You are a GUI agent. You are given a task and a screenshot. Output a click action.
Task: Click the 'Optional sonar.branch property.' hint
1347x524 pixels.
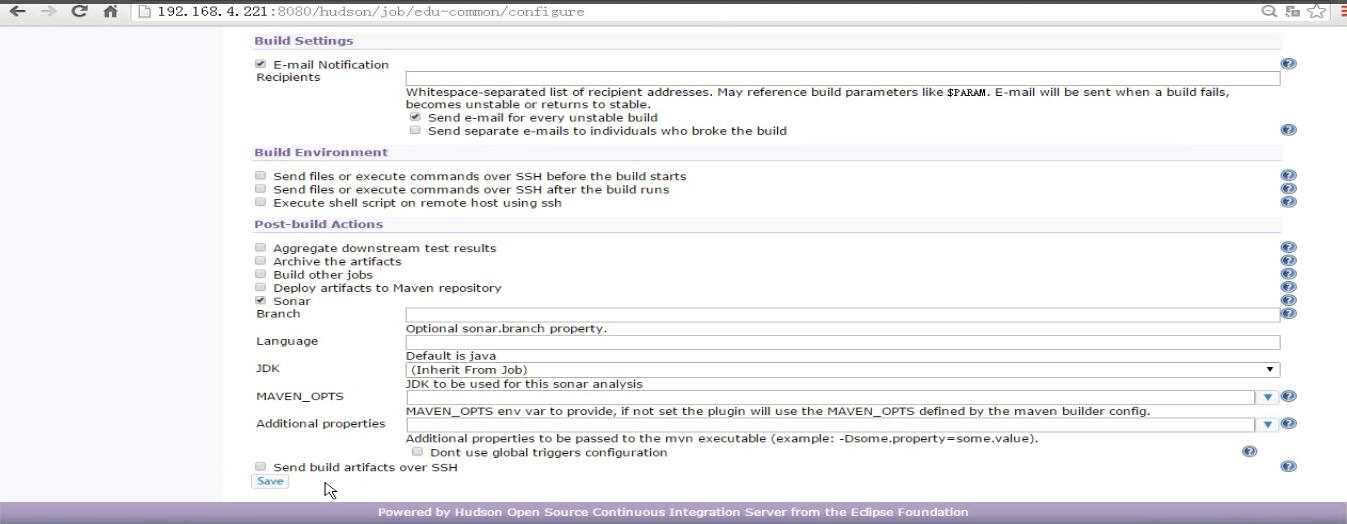click(506, 328)
